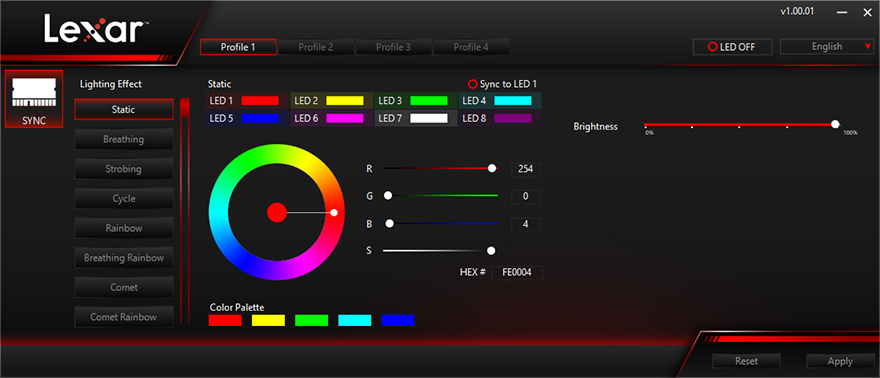This screenshot has height=378, width=880.
Task: Activate the Comet lighting effect
Action: 123,287
